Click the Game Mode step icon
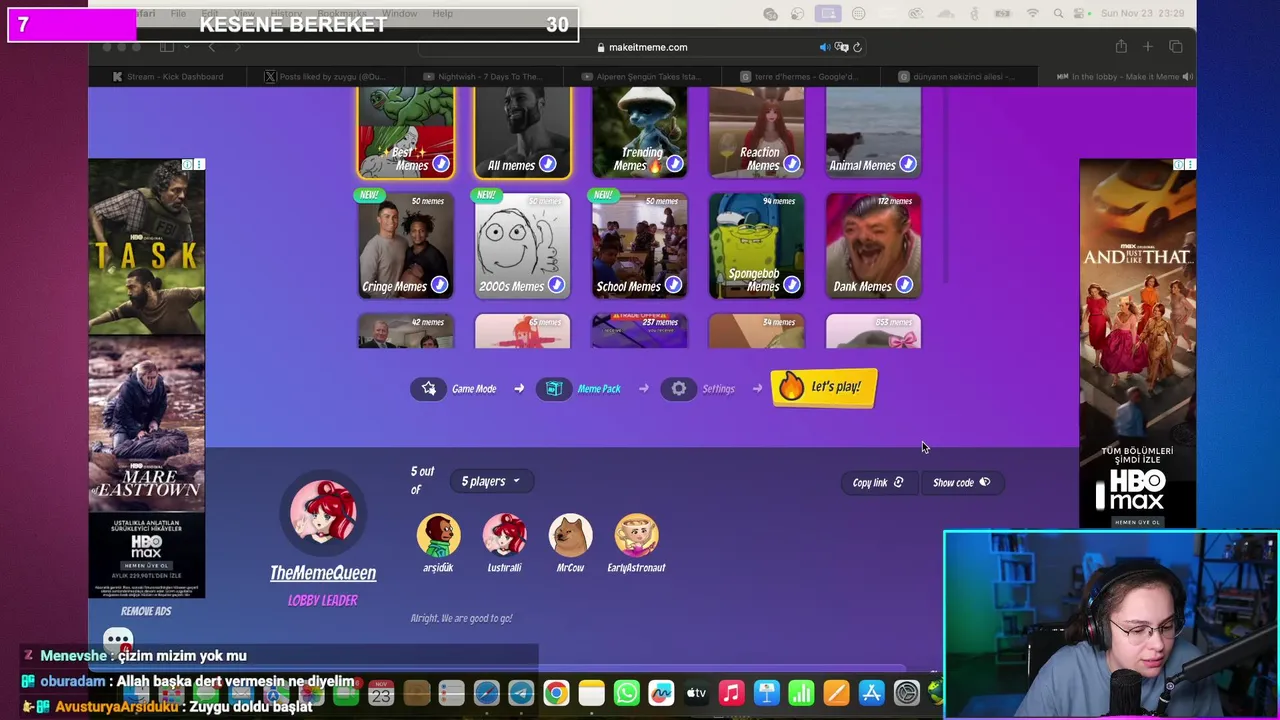This screenshot has width=1280, height=720. [x=428, y=389]
